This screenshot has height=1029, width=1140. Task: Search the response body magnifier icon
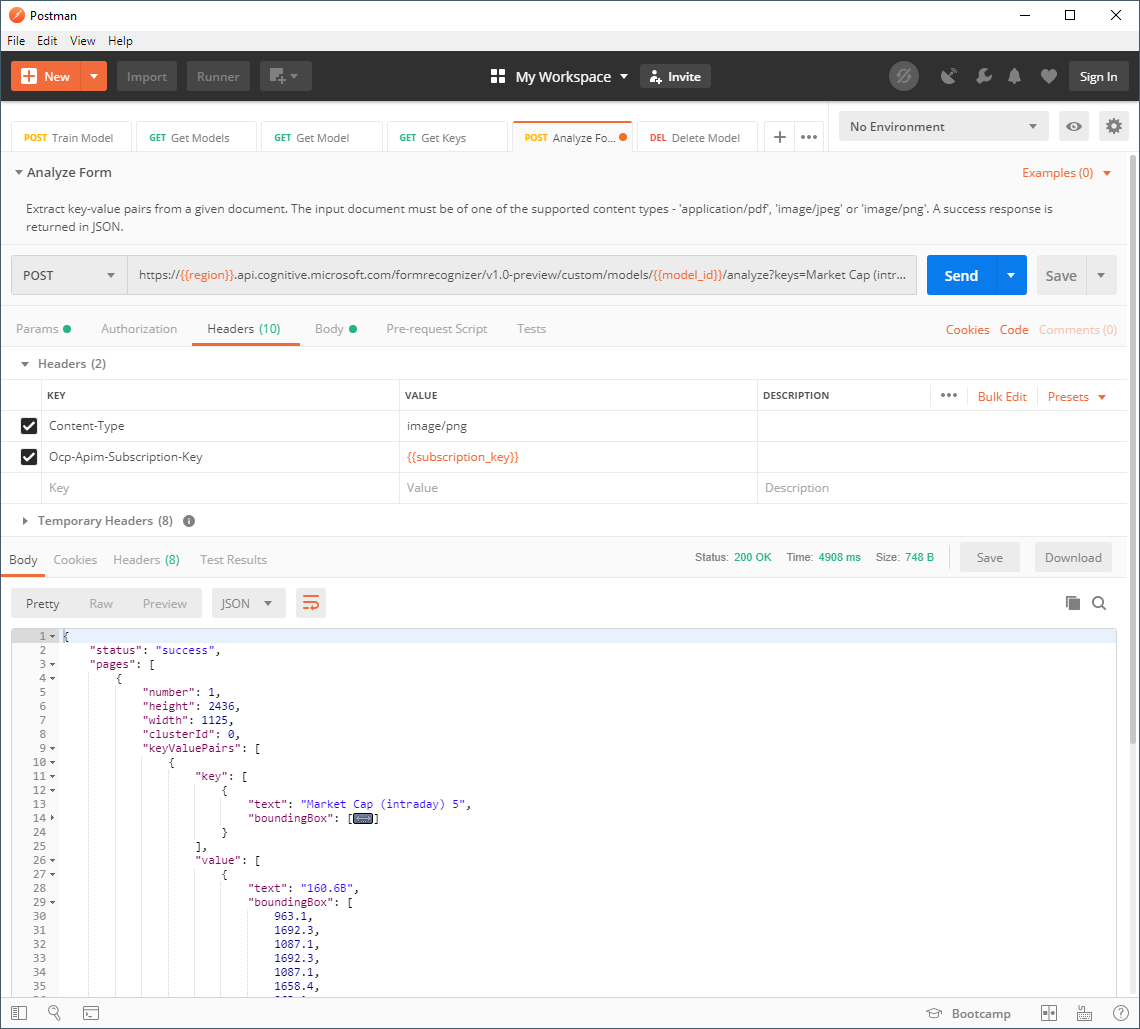coord(1099,603)
